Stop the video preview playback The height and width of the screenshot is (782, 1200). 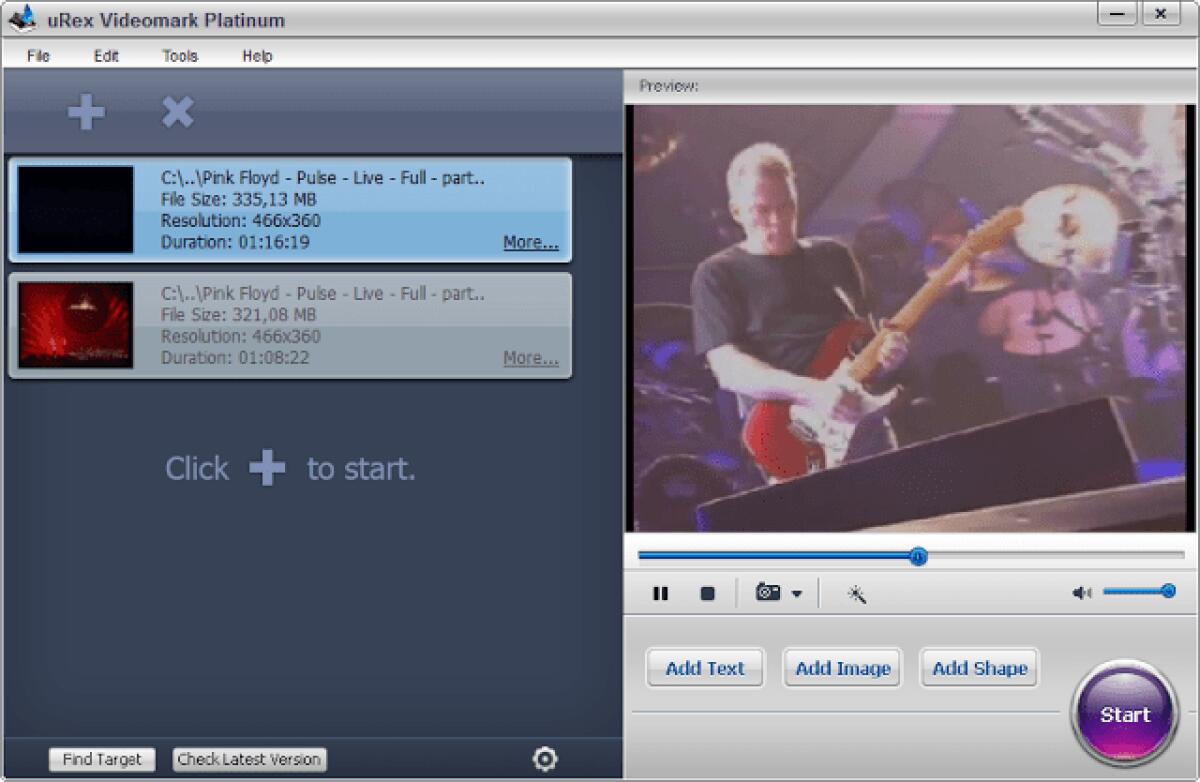coord(707,593)
